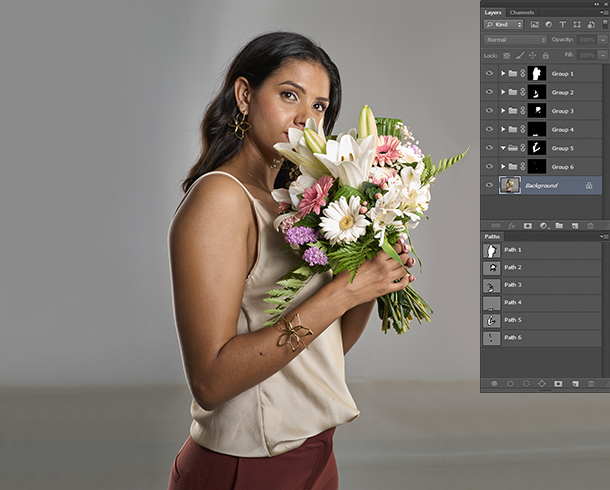Screen dimensions: 610x490
Task: Lock layer position with move icon
Action: [x=533, y=56]
